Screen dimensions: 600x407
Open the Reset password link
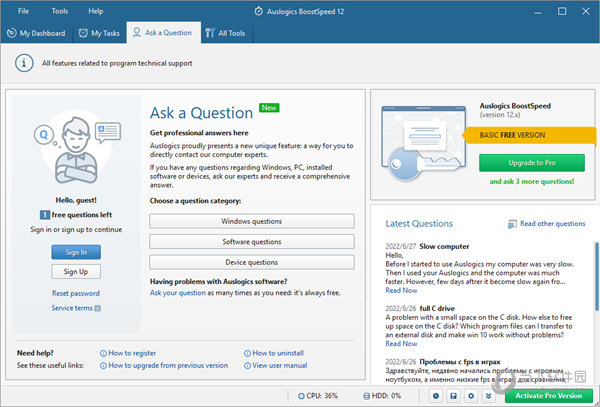(76, 293)
